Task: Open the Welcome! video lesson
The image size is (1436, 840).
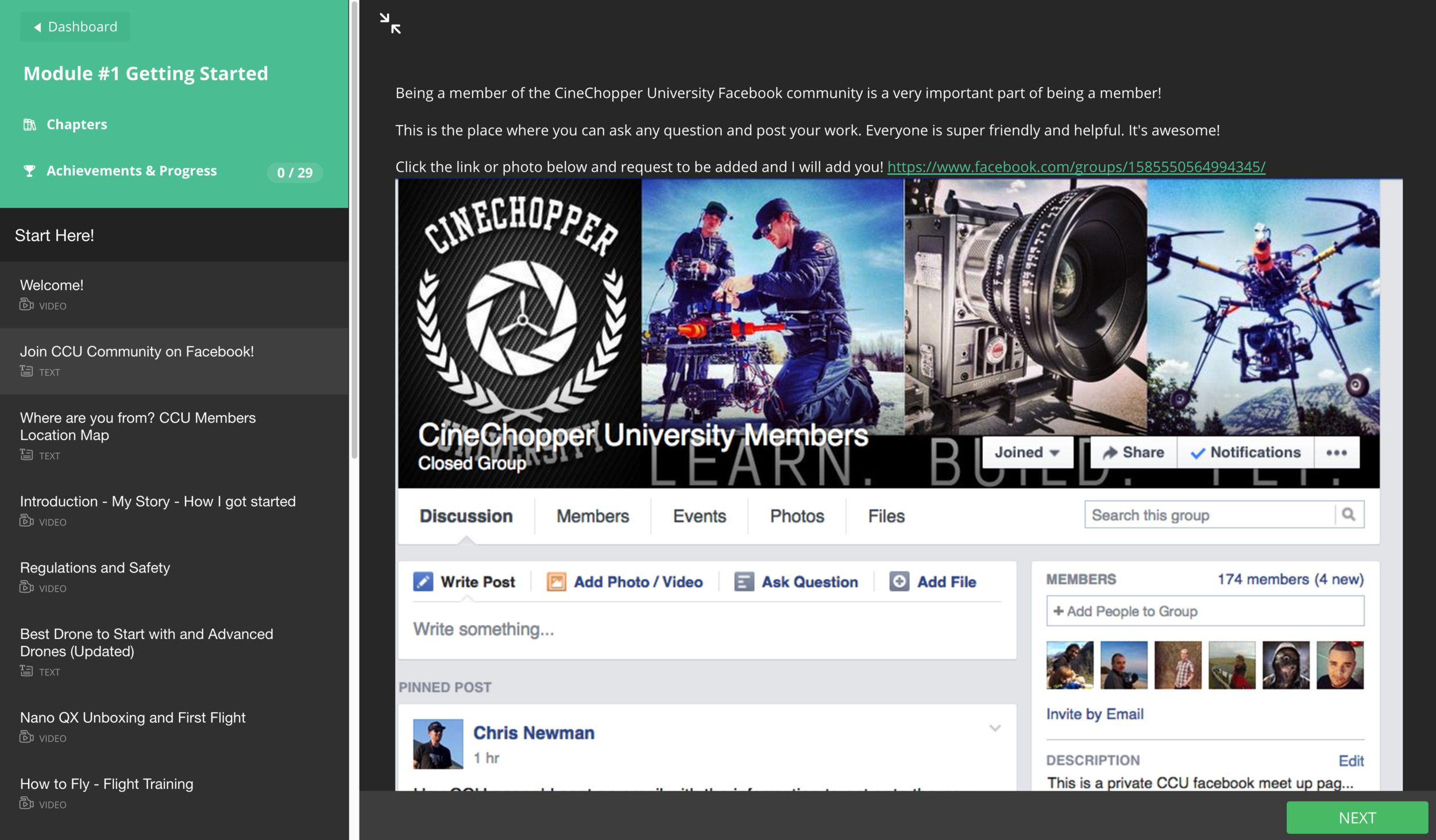Action: click(174, 295)
